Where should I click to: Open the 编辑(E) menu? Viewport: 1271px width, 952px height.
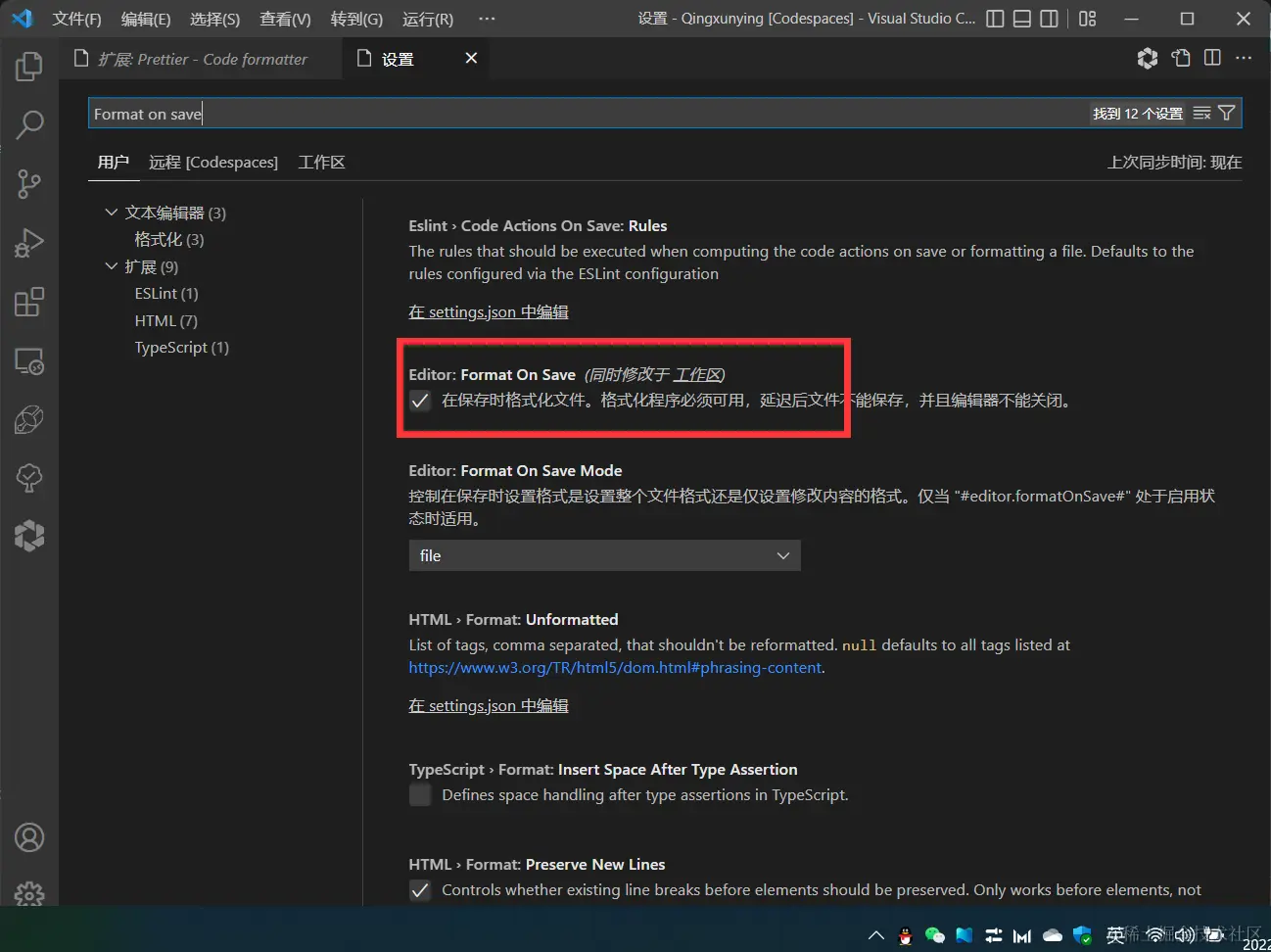point(146,19)
